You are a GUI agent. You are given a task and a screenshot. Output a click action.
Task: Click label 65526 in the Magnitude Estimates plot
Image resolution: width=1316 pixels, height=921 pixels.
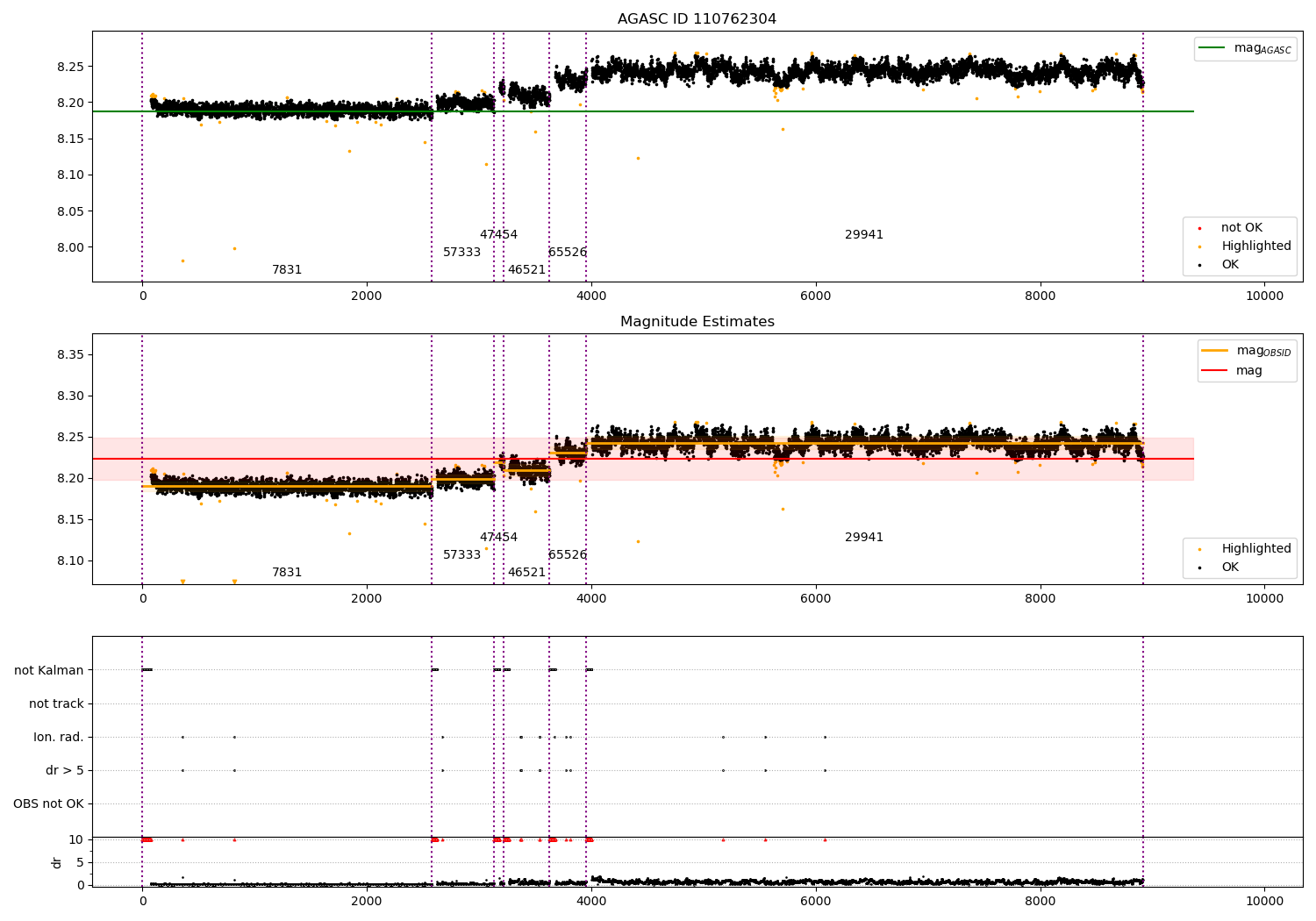click(x=568, y=555)
